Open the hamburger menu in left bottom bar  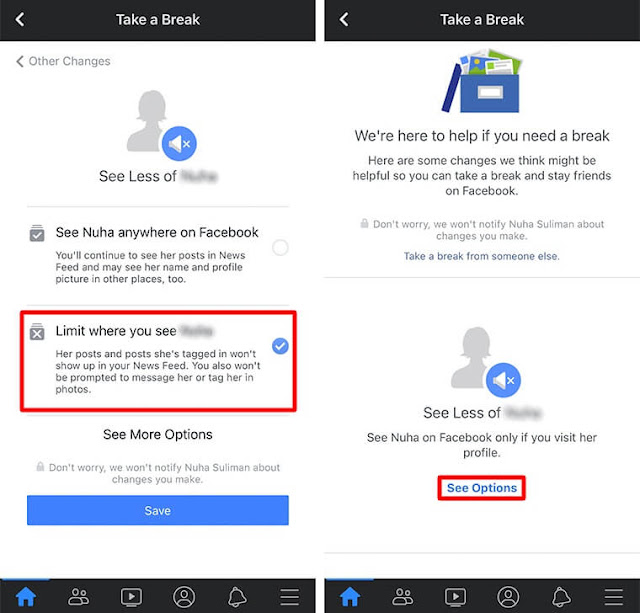pos(290,597)
